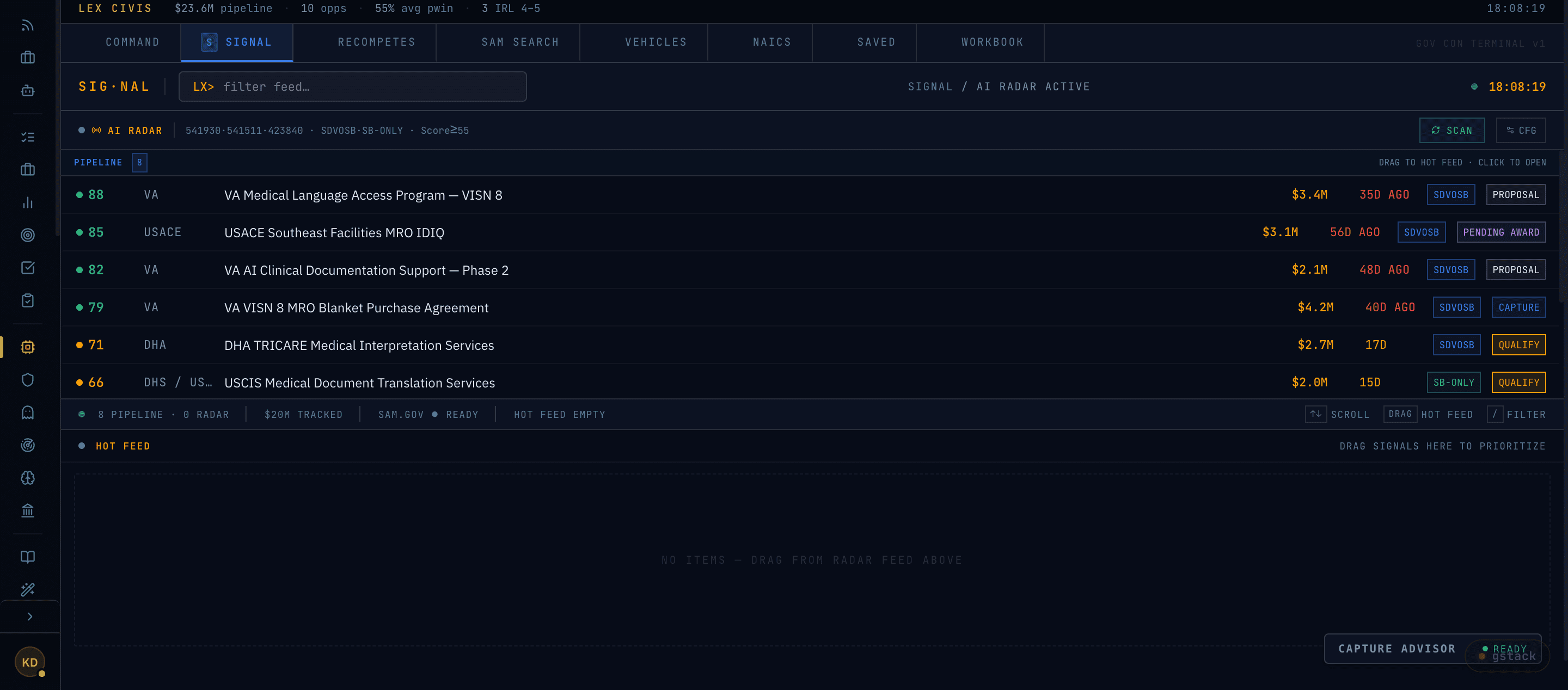The image size is (1568, 690).
Task: Click the DRAG key hint badge
Action: coord(1400,414)
